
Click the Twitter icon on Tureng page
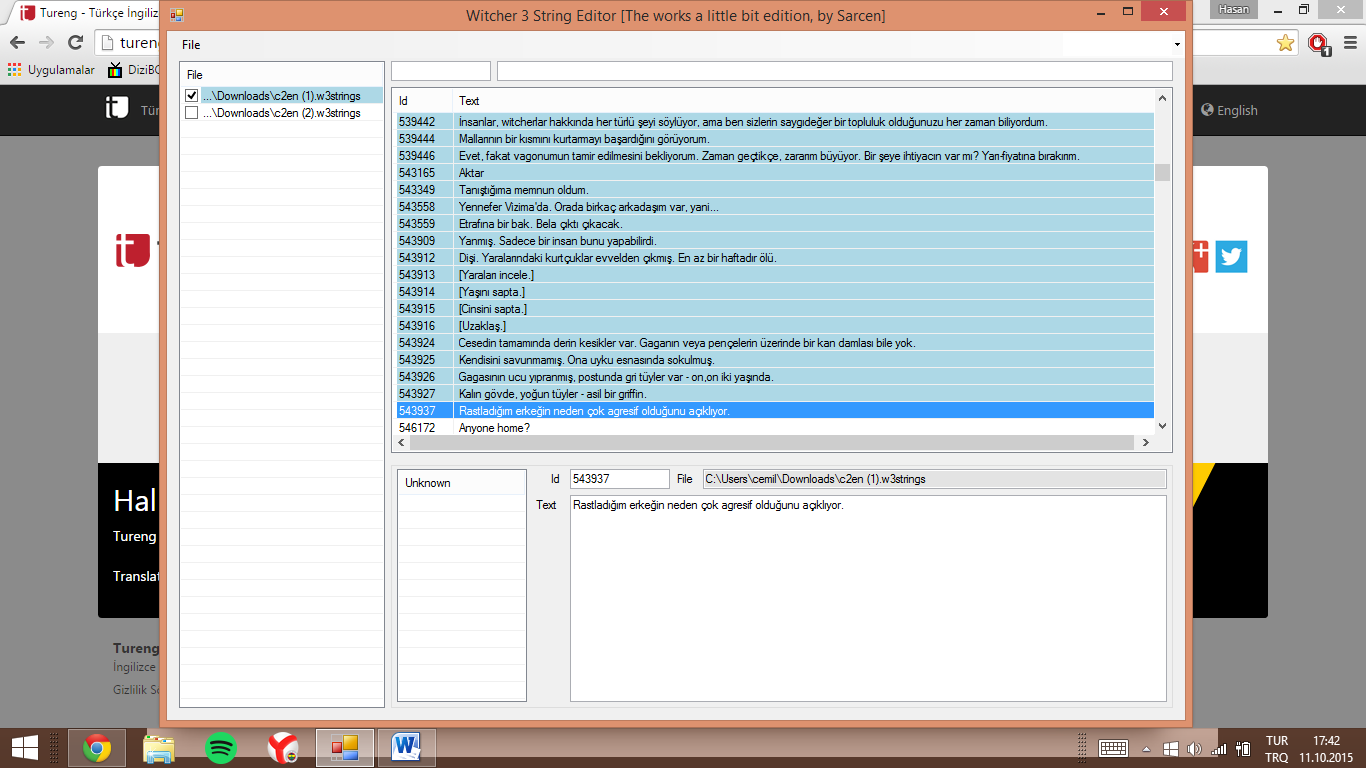coord(1231,257)
